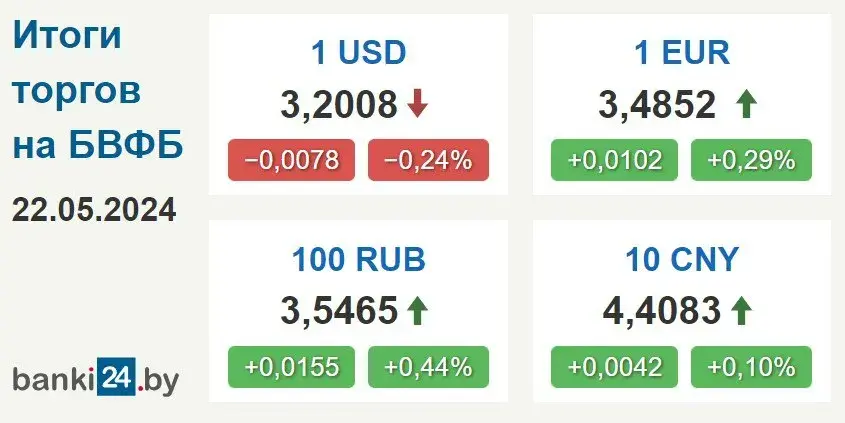
Task: Select the +0,0155 RUB change badge
Action: pyautogui.click(x=292, y=367)
